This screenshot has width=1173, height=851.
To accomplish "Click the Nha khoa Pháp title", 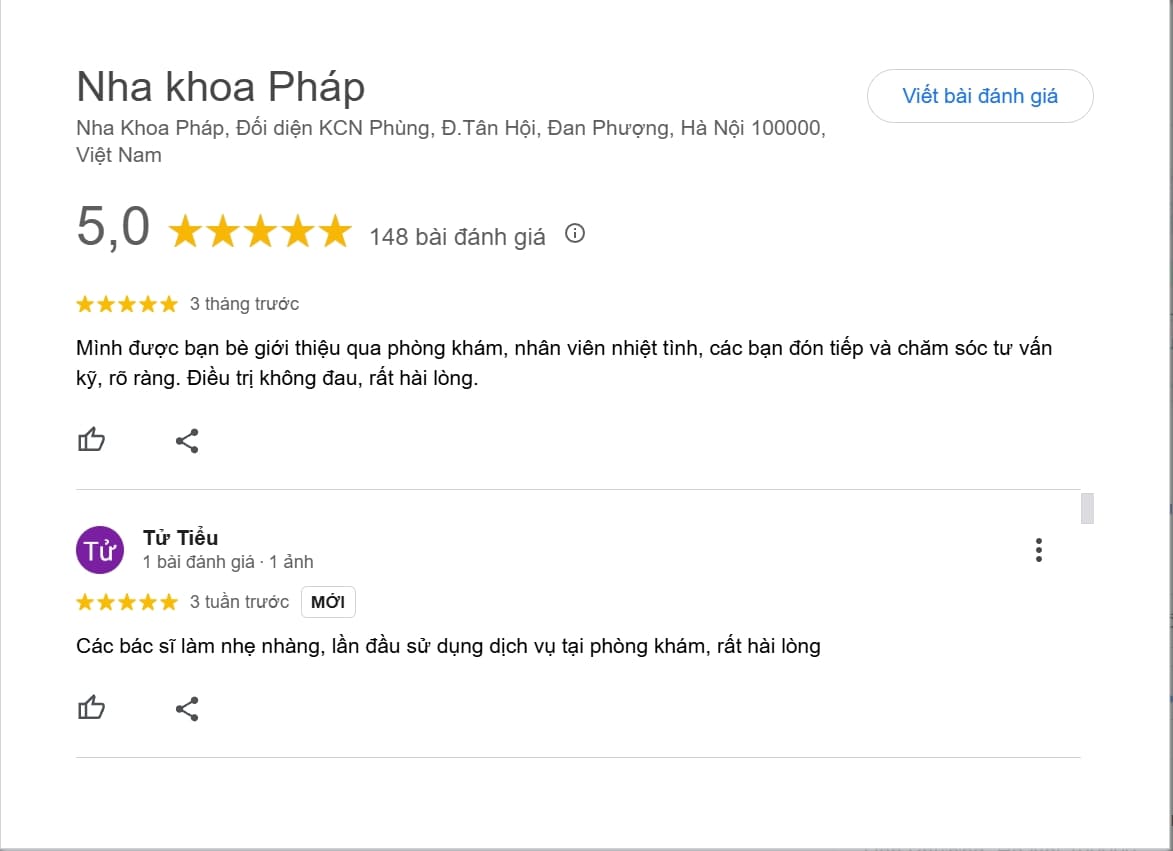I will (x=220, y=87).
